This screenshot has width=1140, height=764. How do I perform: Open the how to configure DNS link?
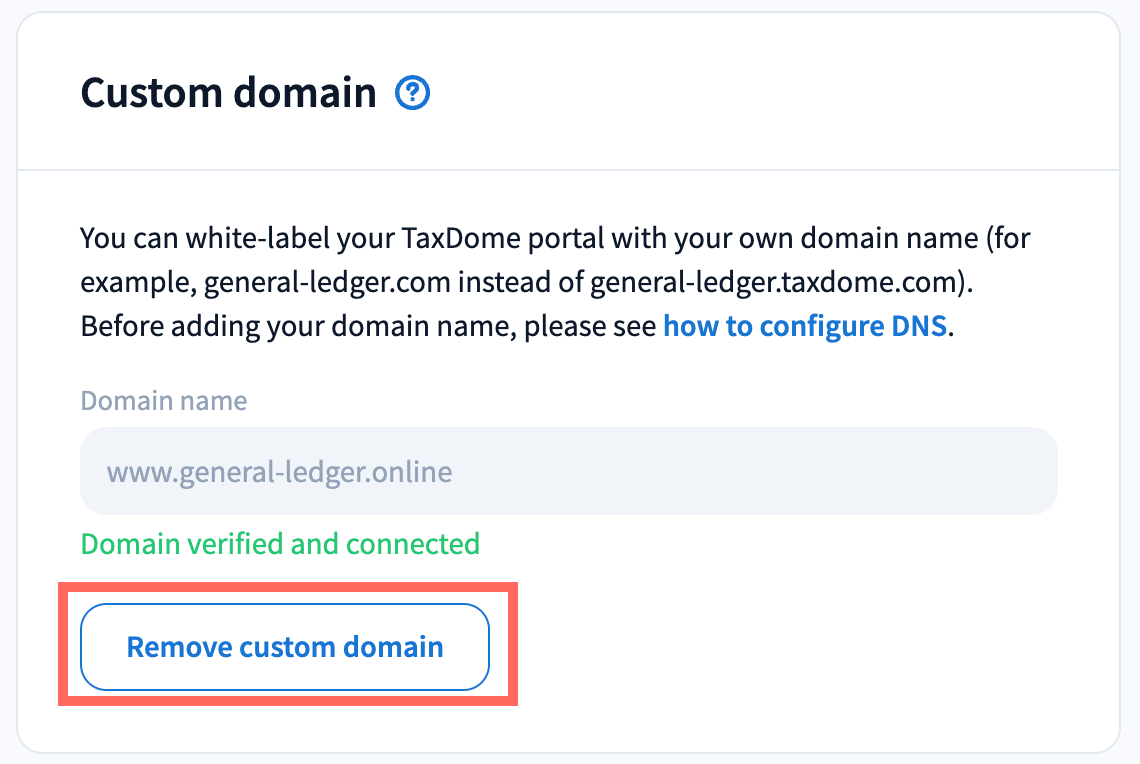[x=804, y=327]
